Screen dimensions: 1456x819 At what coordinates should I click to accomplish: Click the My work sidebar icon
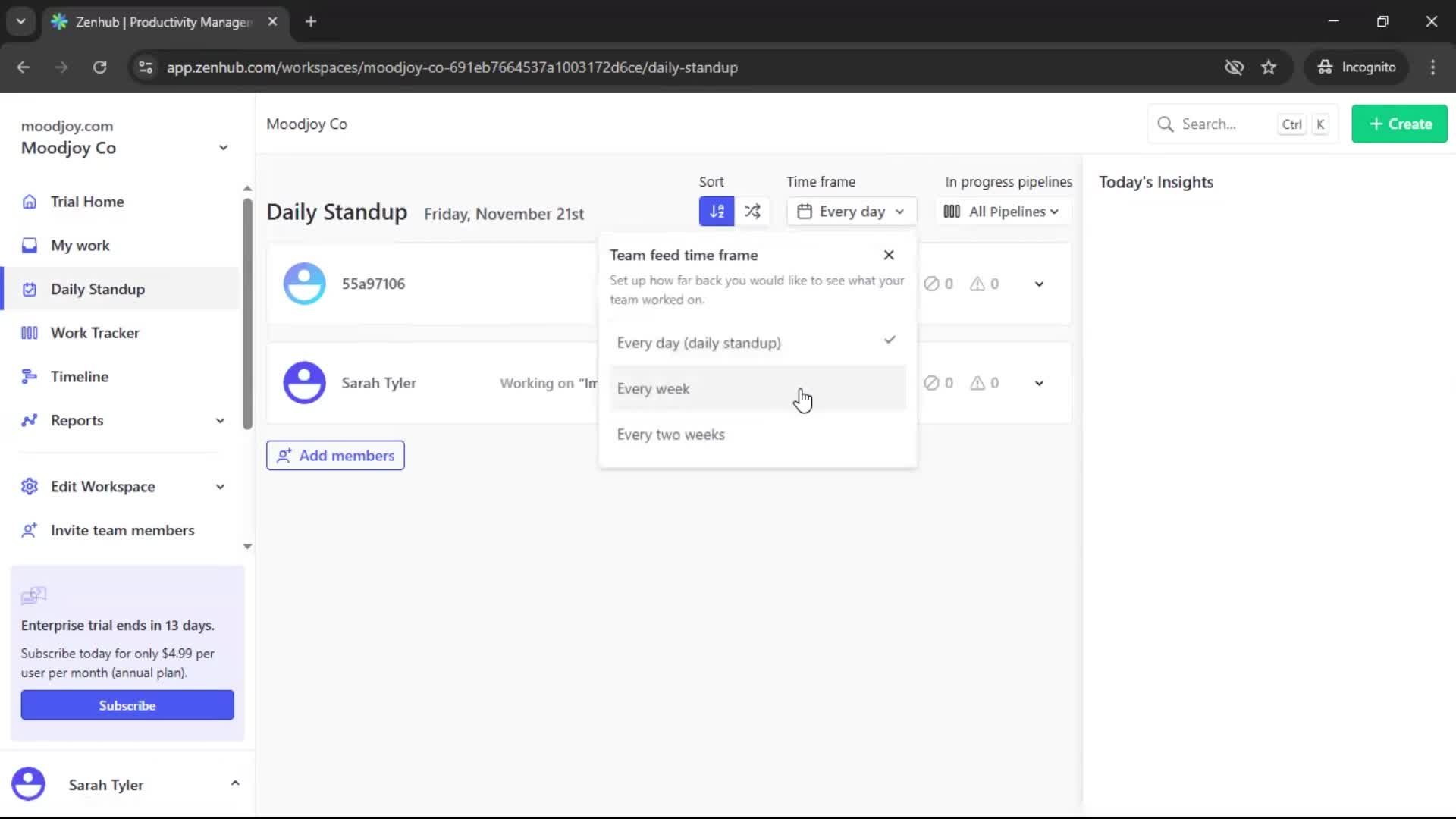(29, 245)
